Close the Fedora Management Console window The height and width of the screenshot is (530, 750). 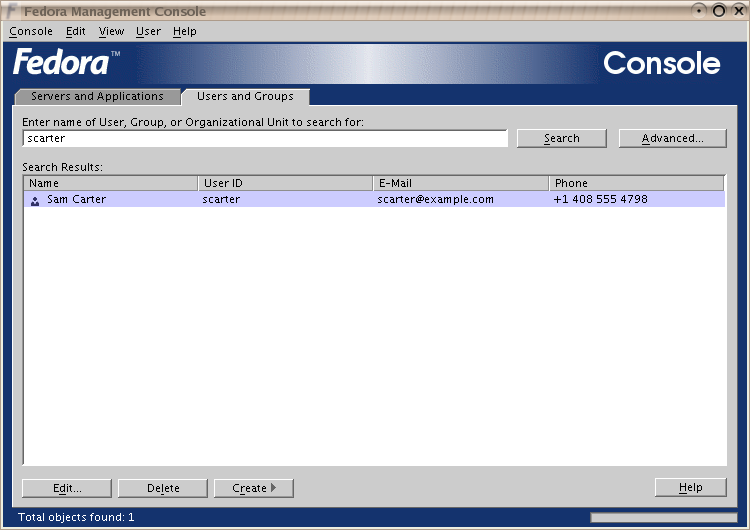click(739, 11)
